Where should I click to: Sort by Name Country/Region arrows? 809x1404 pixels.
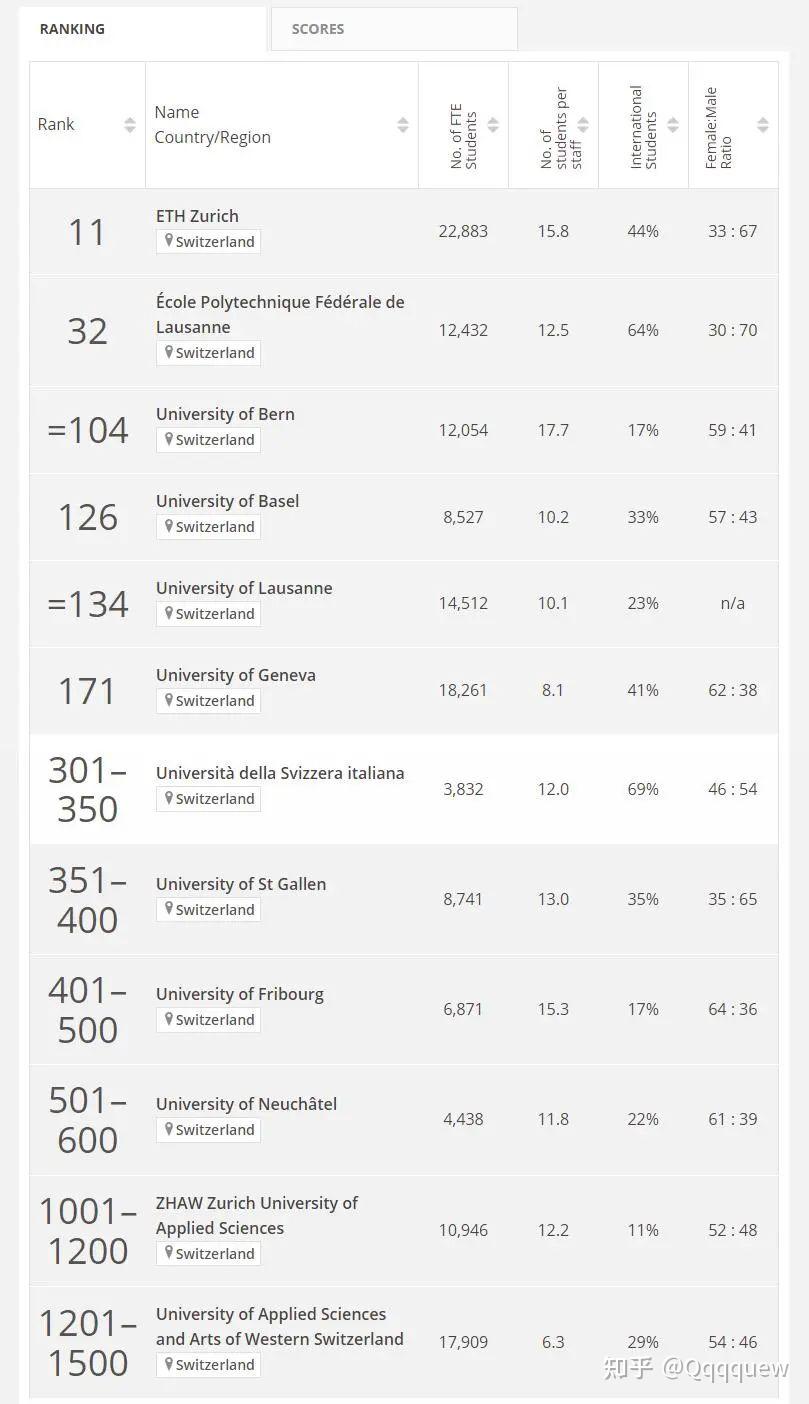pyautogui.click(x=402, y=125)
